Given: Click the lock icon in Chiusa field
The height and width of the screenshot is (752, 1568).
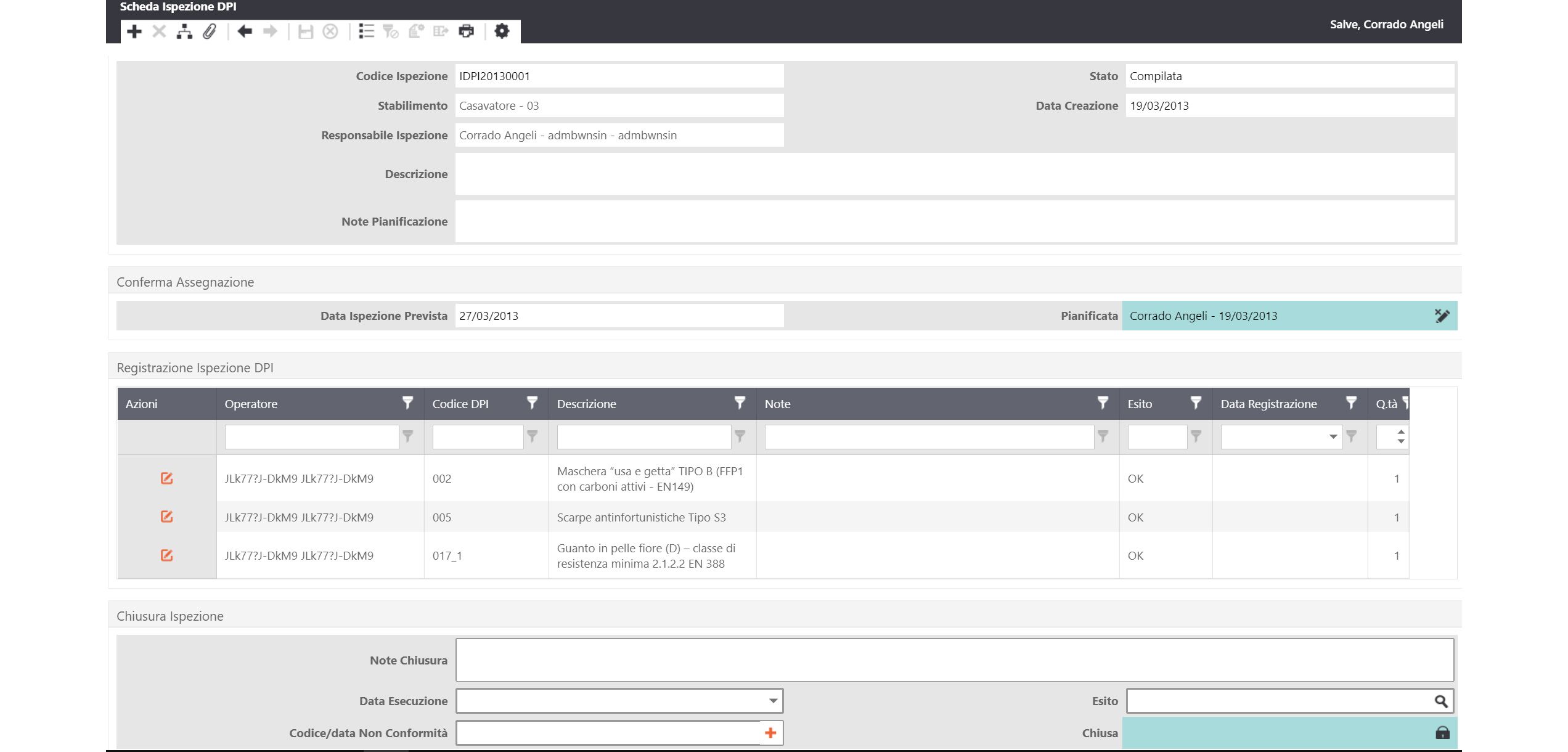Looking at the screenshot, I should (x=1442, y=732).
